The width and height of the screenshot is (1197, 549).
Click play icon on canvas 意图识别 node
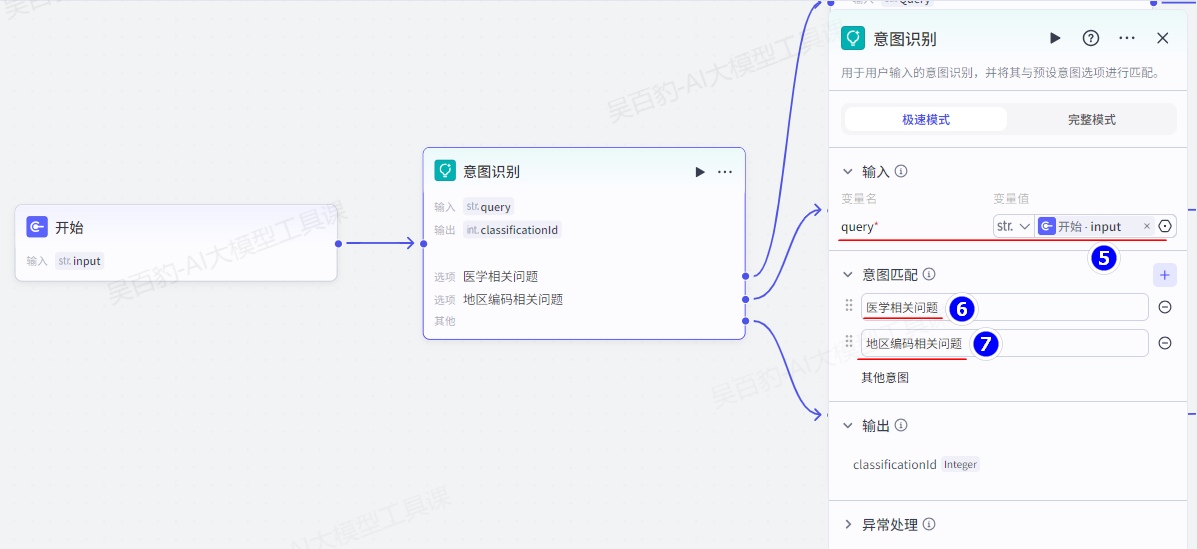click(x=700, y=172)
